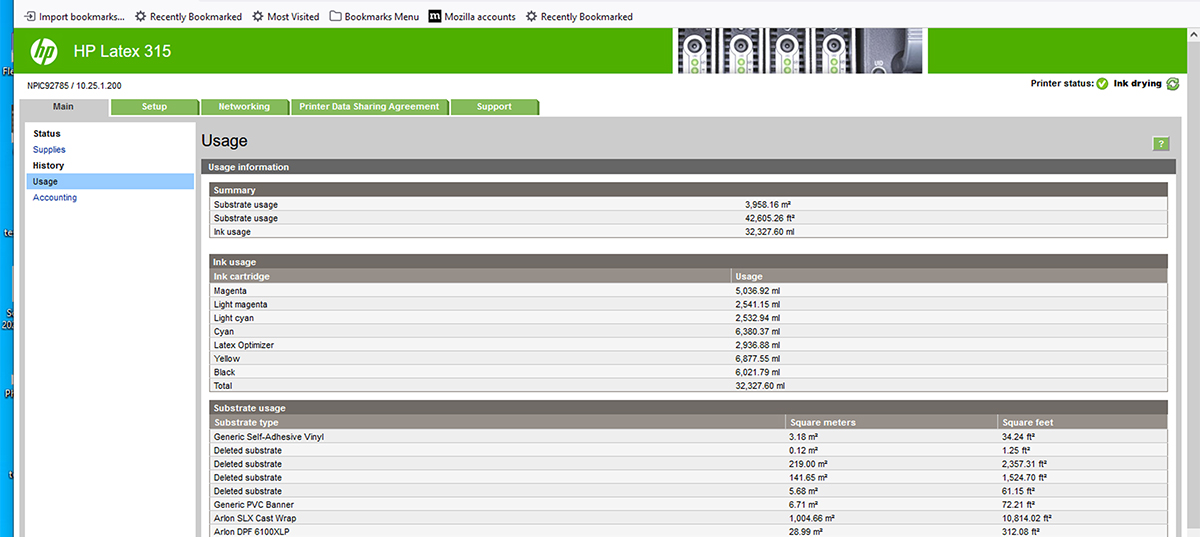Click the Ink drying status text
Image resolution: width=1200 pixels, height=537 pixels.
pyautogui.click(x=1137, y=84)
